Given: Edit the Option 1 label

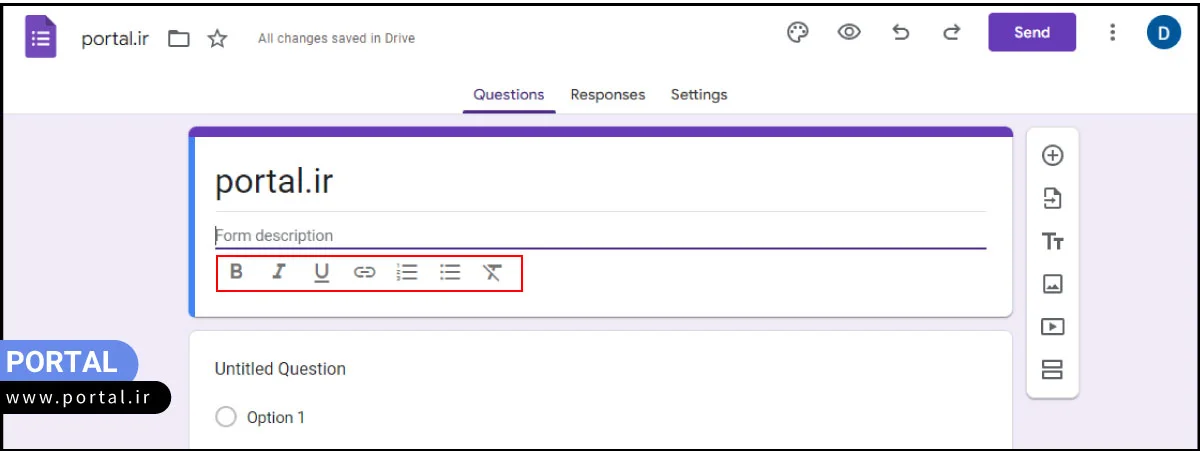Looking at the screenshot, I should [276, 417].
